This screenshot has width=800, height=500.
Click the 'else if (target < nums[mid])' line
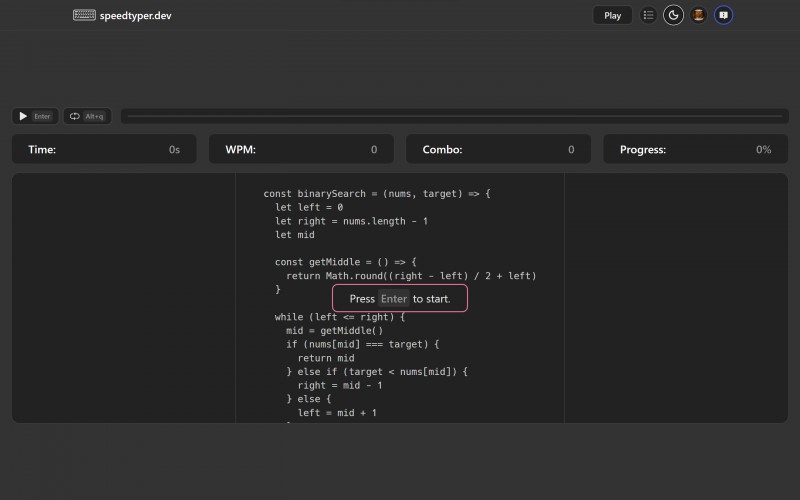pyautogui.click(x=377, y=372)
